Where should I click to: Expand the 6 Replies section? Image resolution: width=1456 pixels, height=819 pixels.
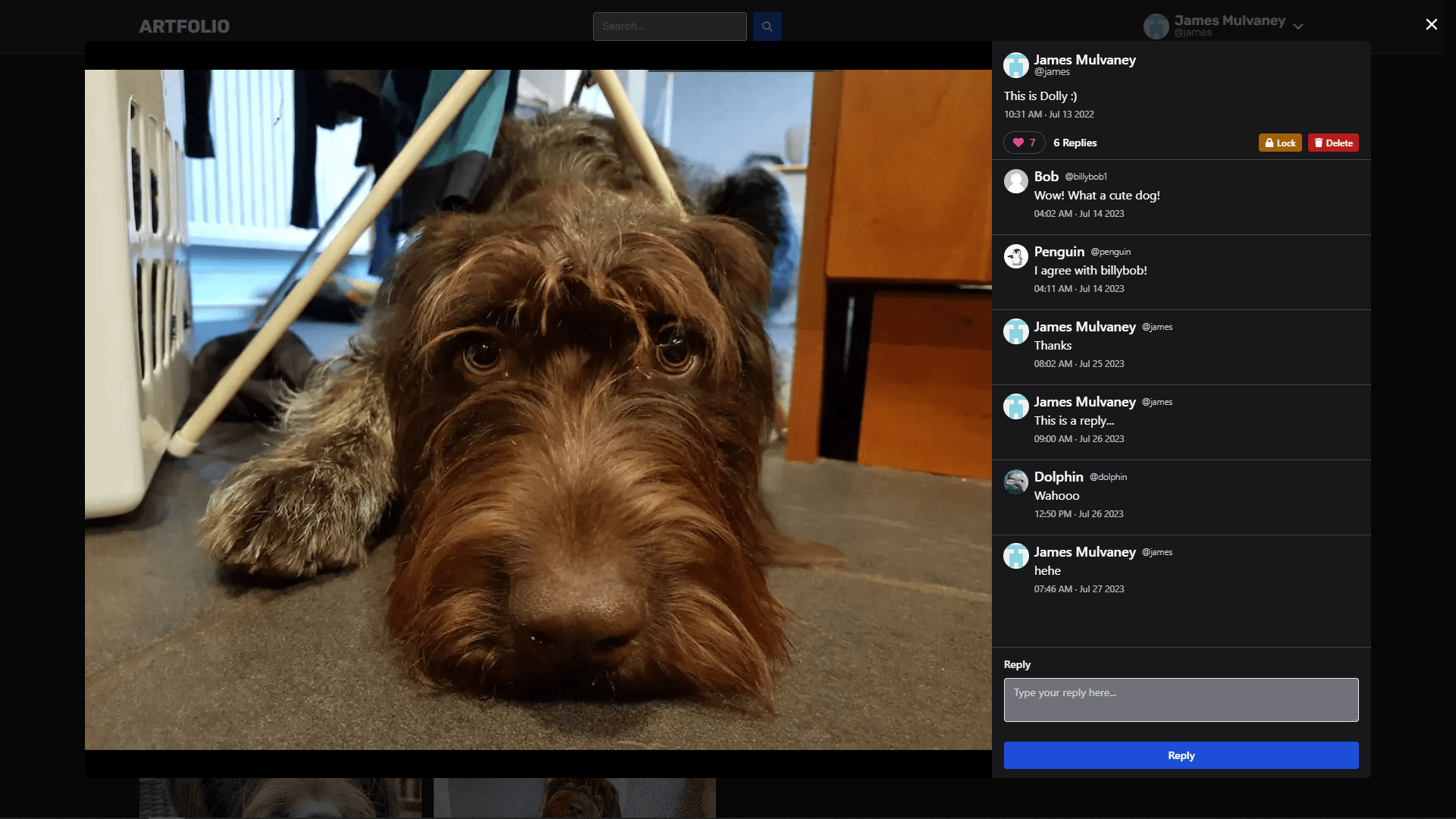[1075, 142]
